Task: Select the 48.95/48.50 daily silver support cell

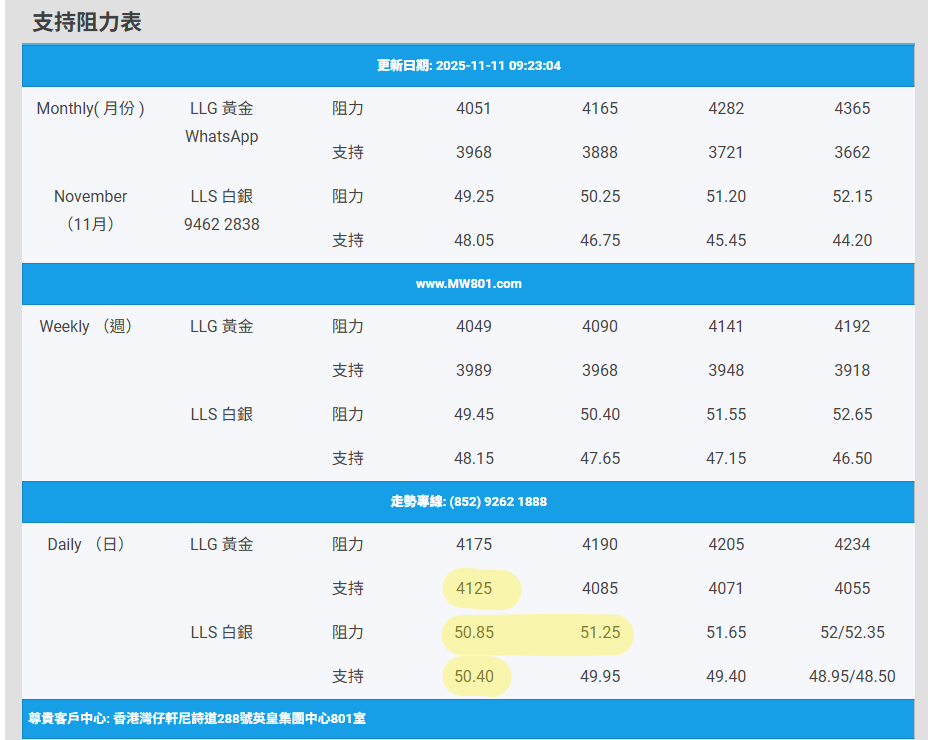Action: pos(852,677)
